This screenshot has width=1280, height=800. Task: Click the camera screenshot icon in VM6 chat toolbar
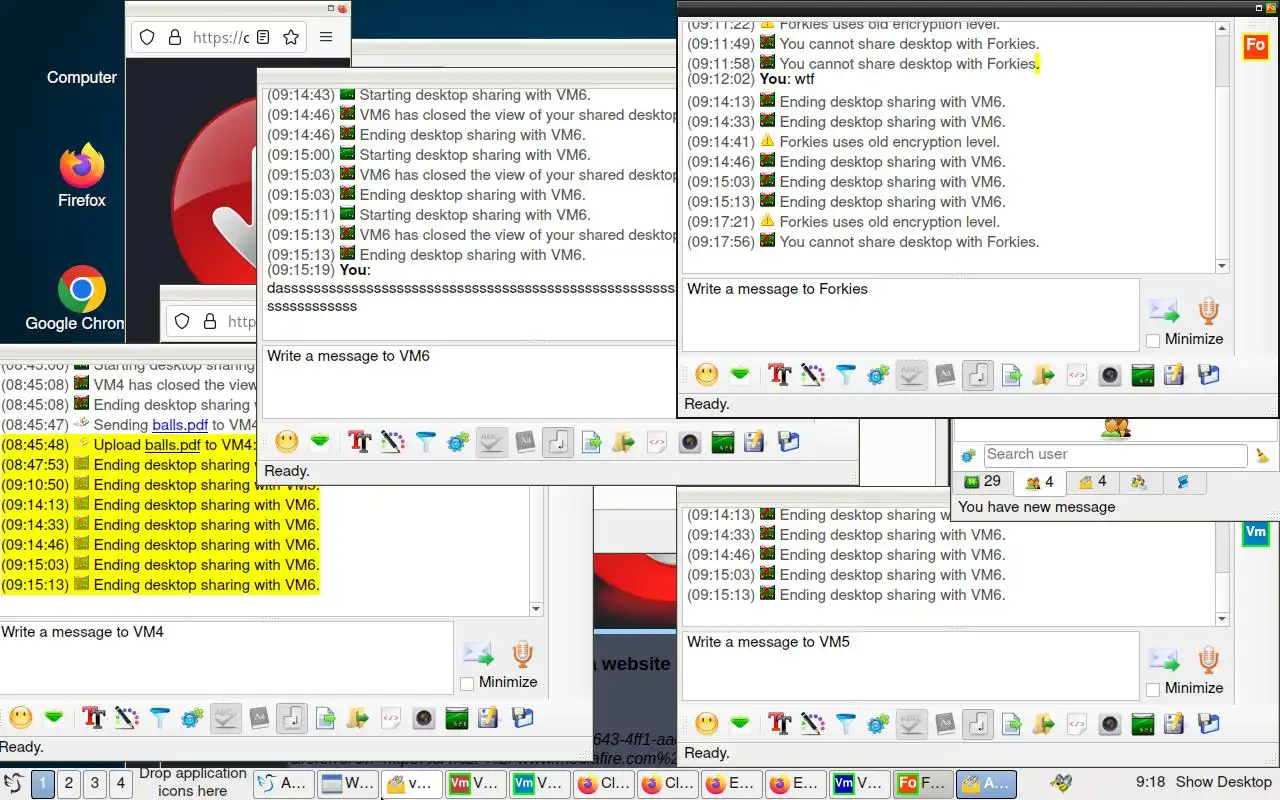coord(689,441)
